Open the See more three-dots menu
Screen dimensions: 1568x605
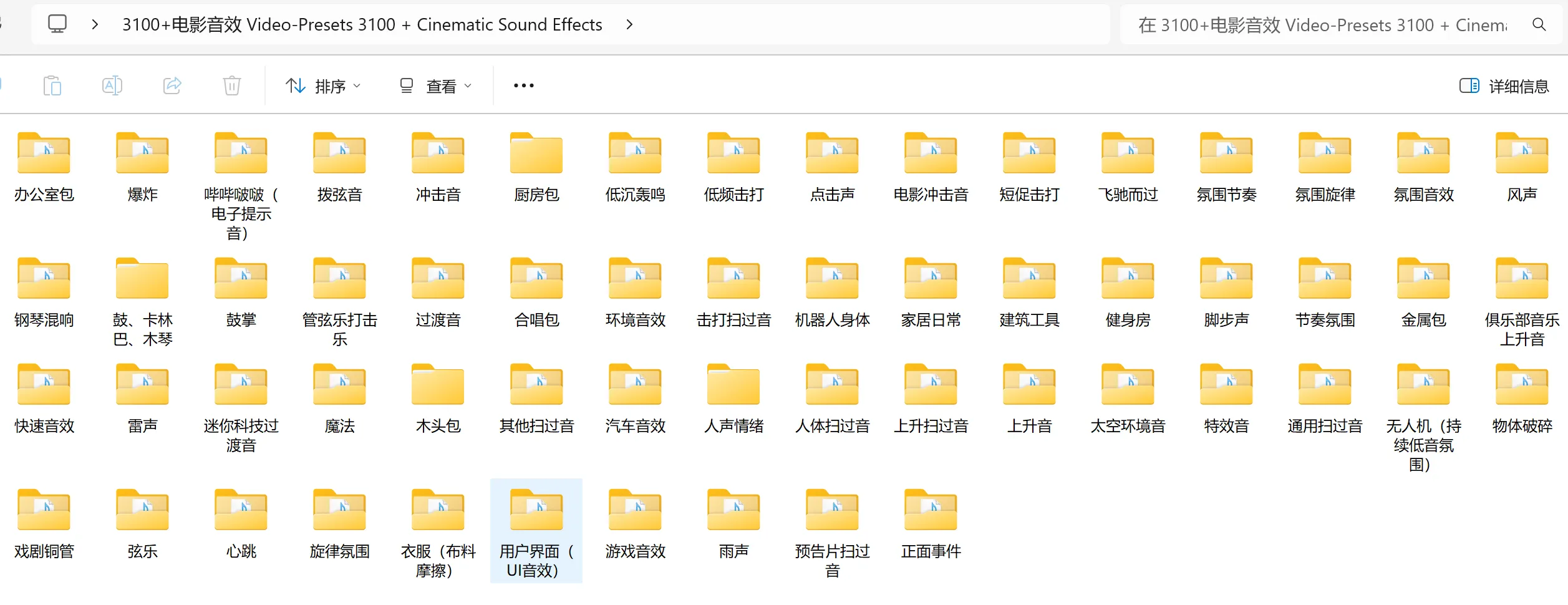[x=523, y=86]
